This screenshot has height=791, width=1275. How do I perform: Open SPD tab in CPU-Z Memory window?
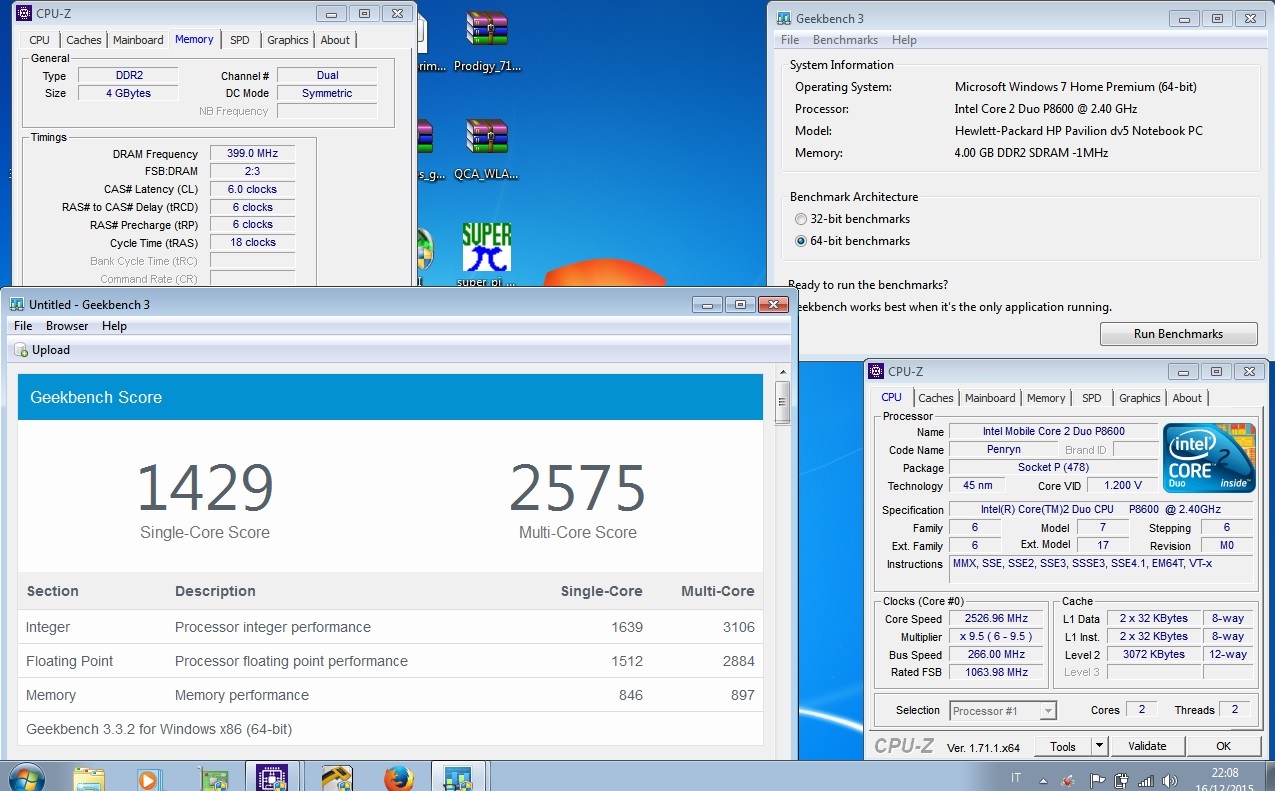[240, 40]
